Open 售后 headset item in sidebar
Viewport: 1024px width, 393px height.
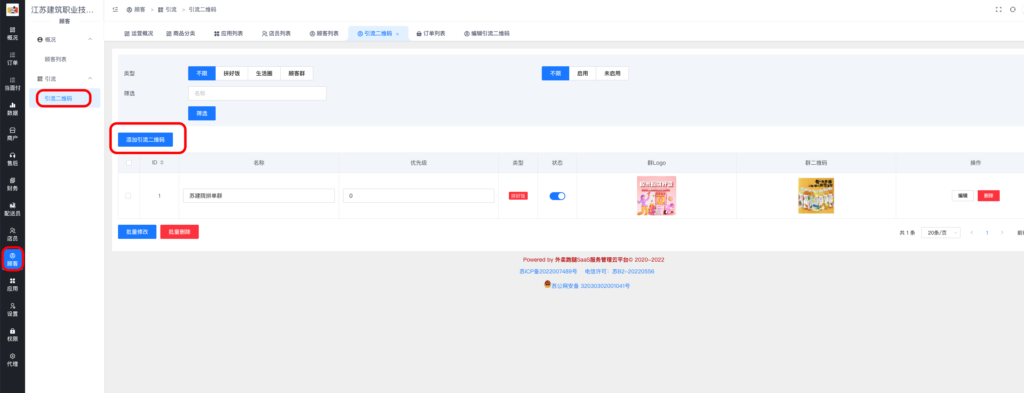point(12,159)
